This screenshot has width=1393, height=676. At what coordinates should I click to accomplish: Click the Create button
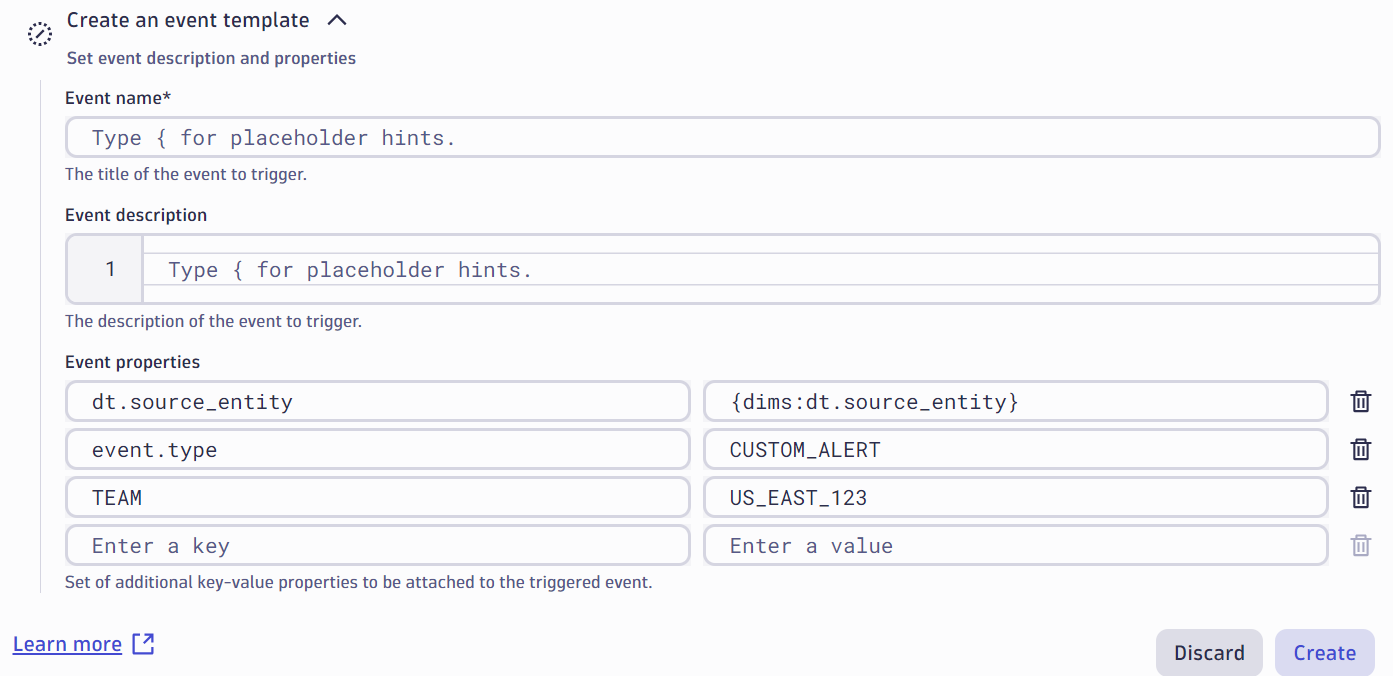pyautogui.click(x=1324, y=652)
